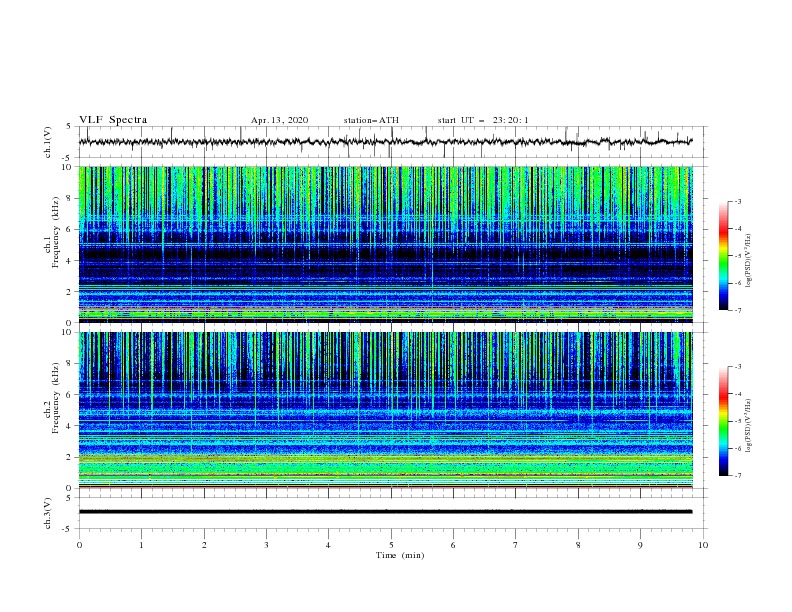Viewport: 792px width, 612px height.
Task: Click the upper color bar's log(PSD)(V²/Hz) caption
Action: click(749, 261)
